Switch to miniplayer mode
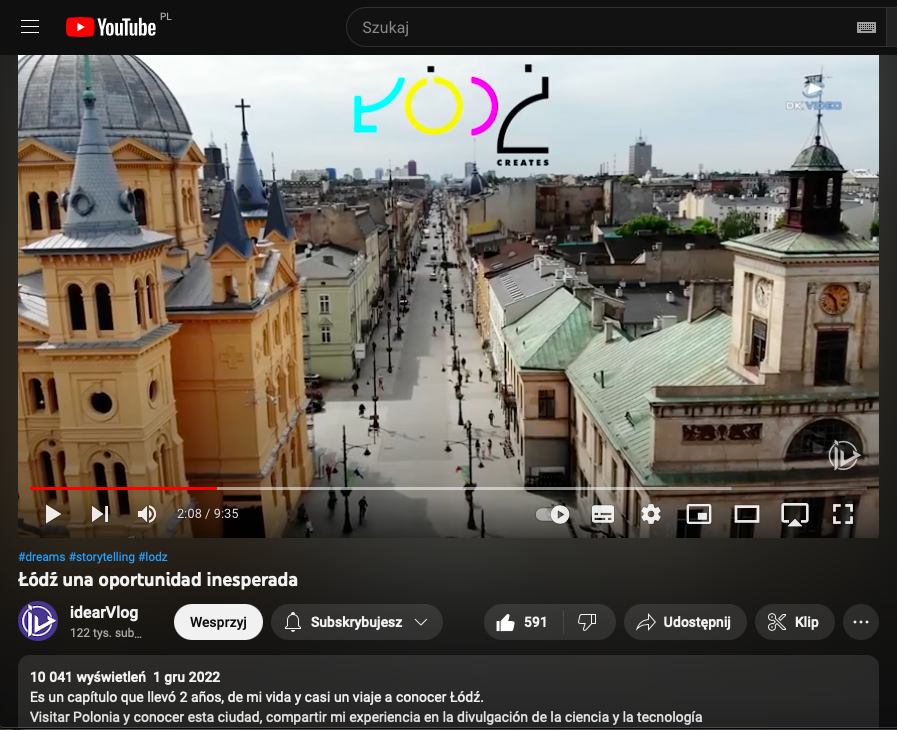This screenshot has height=730, width=897. click(x=698, y=514)
